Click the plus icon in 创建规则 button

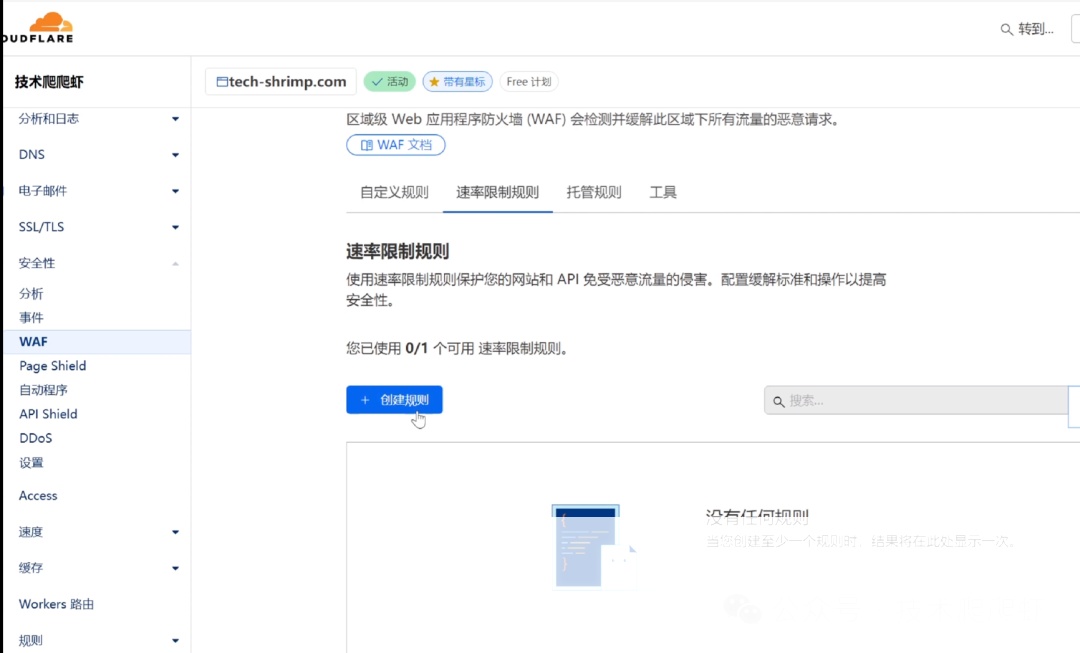365,400
